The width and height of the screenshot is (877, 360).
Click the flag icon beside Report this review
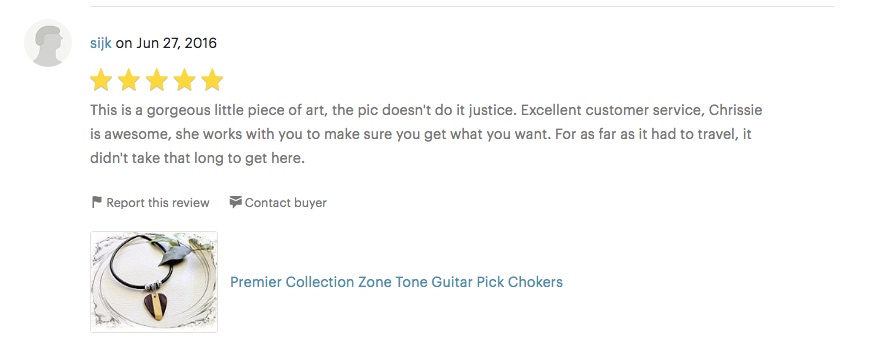click(96, 202)
